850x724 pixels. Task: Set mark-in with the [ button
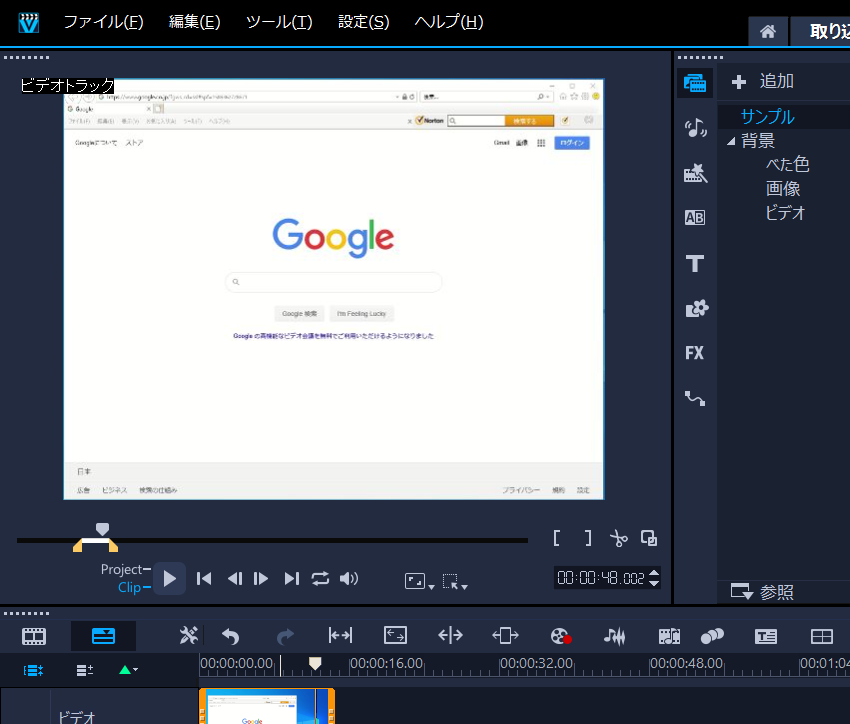pyautogui.click(x=557, y=538)
